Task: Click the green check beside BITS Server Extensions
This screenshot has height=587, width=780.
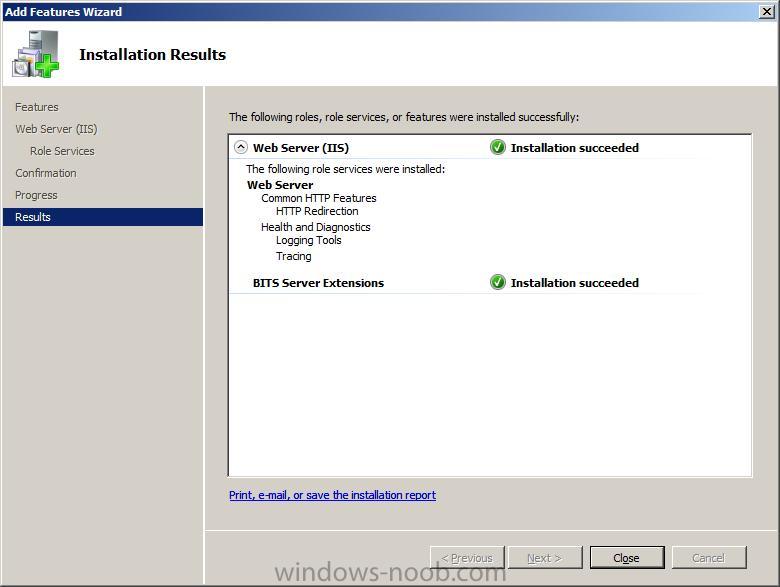Action: [x=497, y=282]
